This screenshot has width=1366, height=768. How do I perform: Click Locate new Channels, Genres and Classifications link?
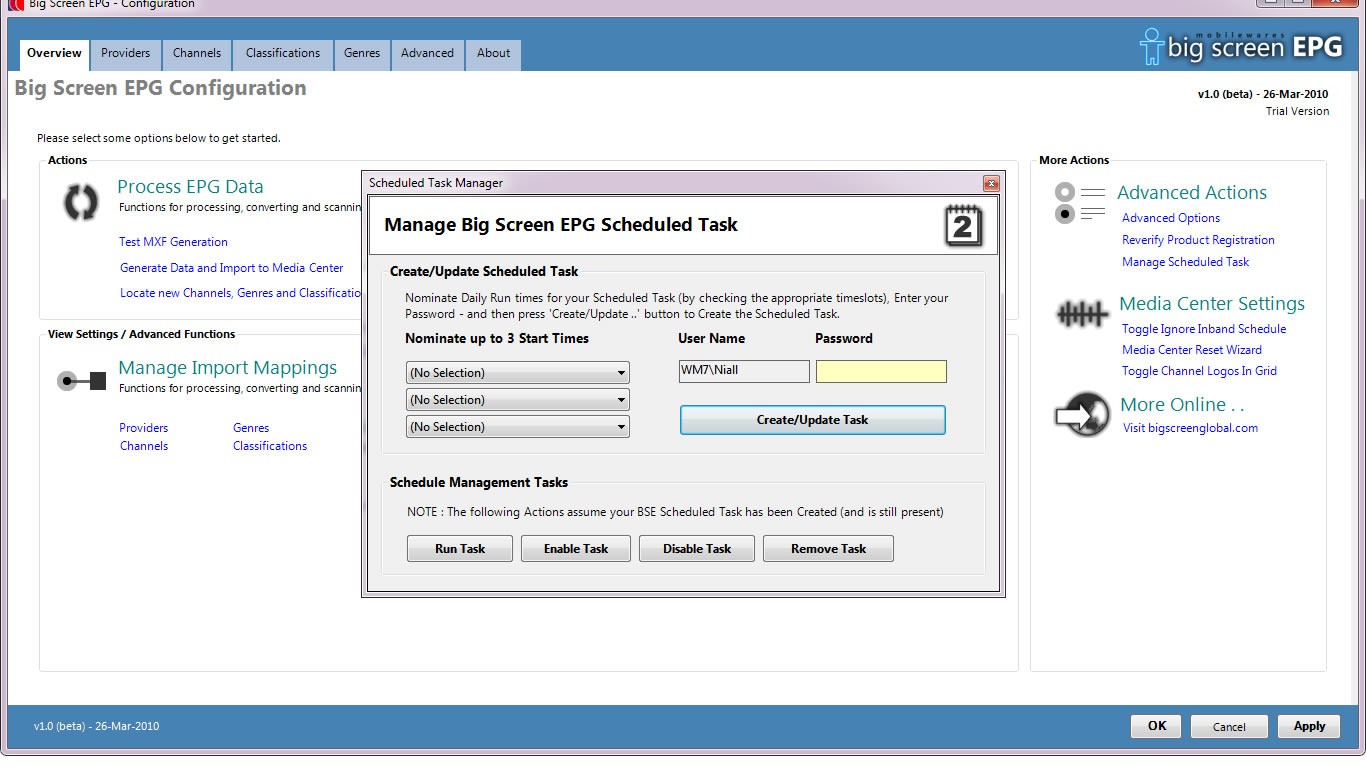pos(241,293)
